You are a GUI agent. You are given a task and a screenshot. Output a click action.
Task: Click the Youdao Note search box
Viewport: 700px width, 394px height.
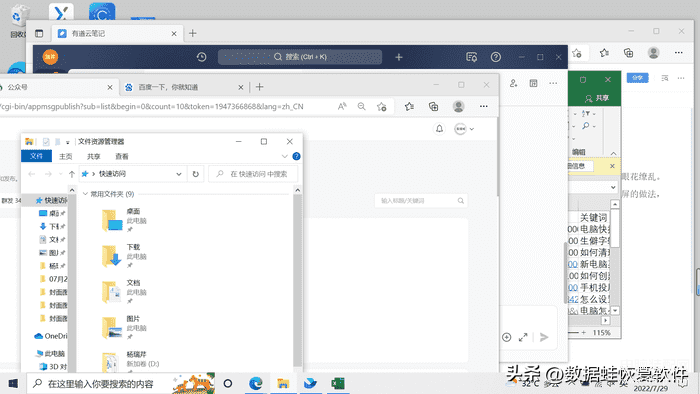(x=300, y=57)
